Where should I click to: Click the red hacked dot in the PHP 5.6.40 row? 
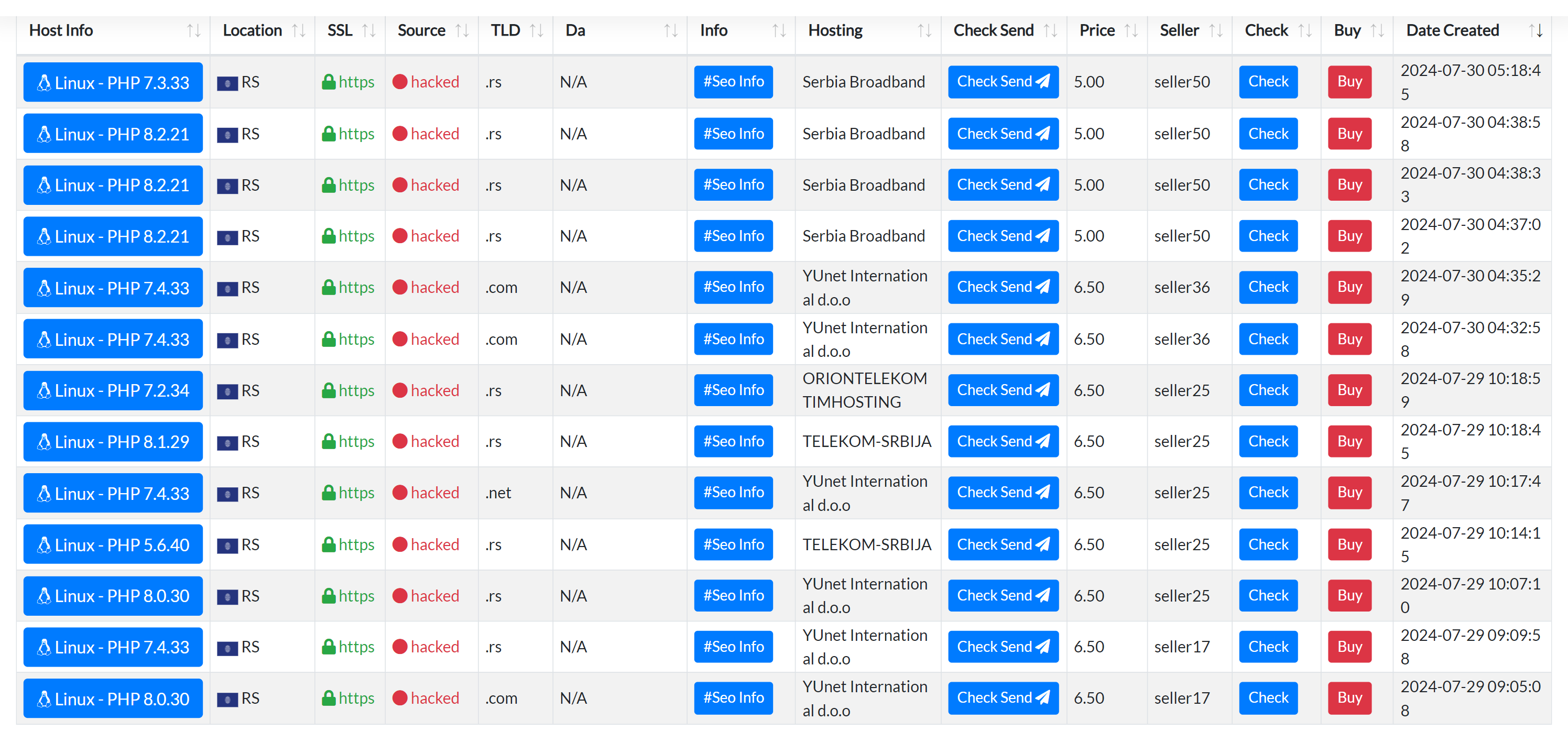point(399,544)
